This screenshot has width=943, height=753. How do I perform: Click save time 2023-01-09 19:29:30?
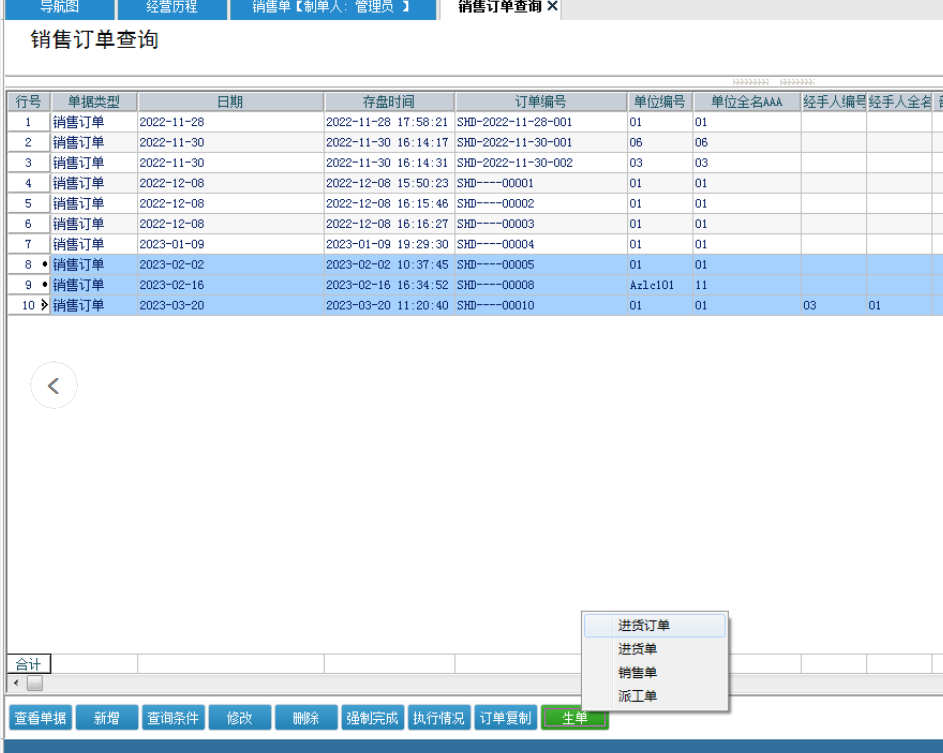(x=389, y=245)
